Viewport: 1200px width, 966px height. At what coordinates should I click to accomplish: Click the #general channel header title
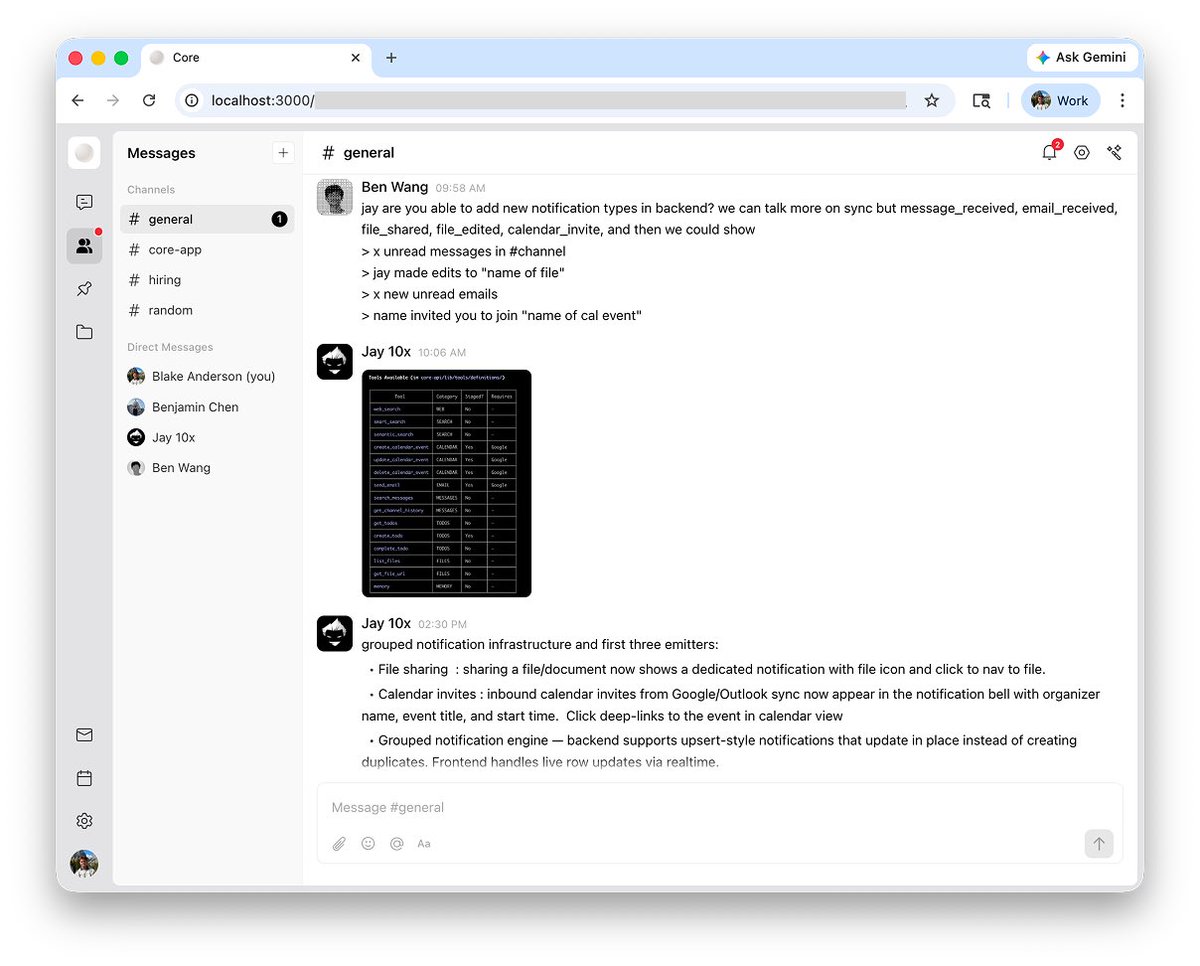(358, 153)
